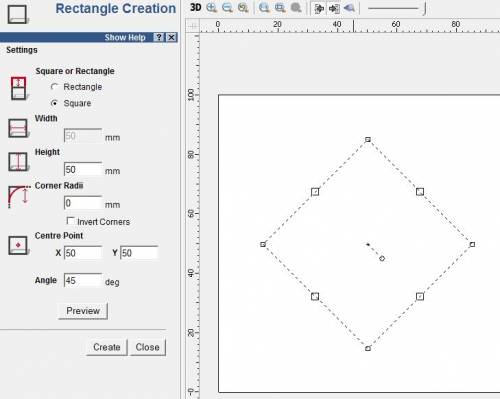The height and width of the screenshot is (399, 500).
Task: Click the Height value input field
Action: [83, 169]
